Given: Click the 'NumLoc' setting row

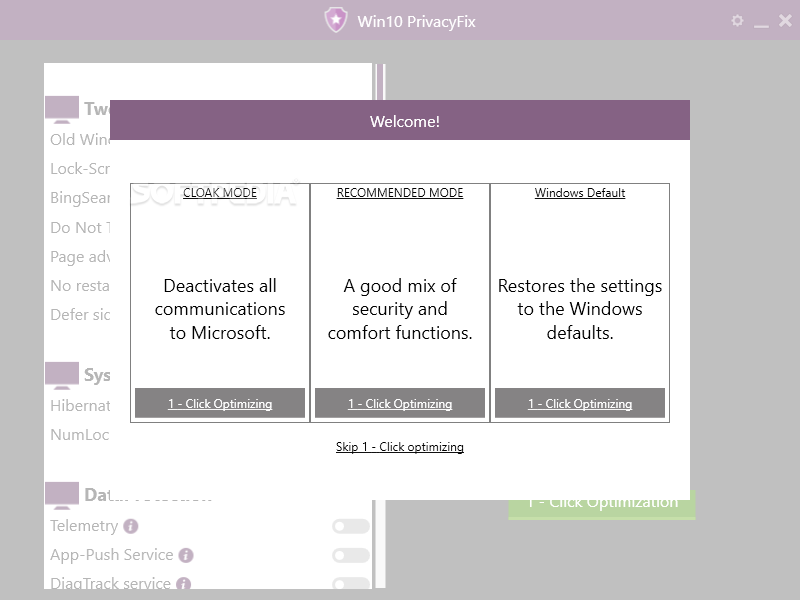Looking at the screenshot, I should click(80, 435).
